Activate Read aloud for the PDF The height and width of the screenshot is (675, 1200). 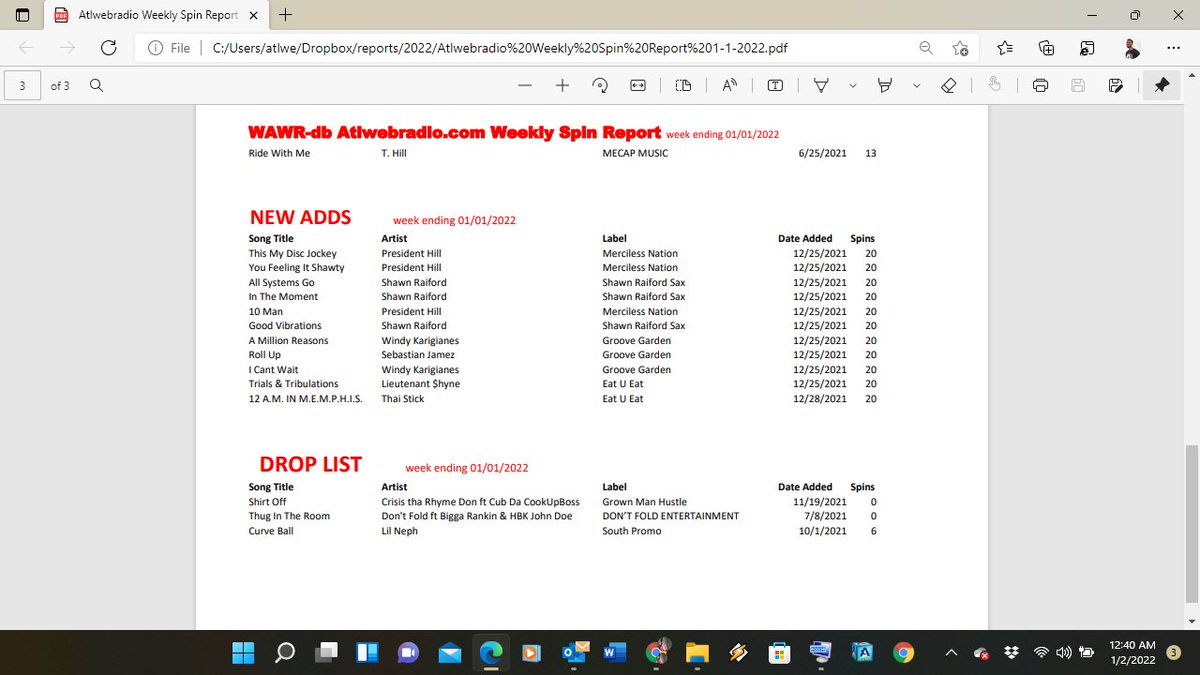click(729, 85)
